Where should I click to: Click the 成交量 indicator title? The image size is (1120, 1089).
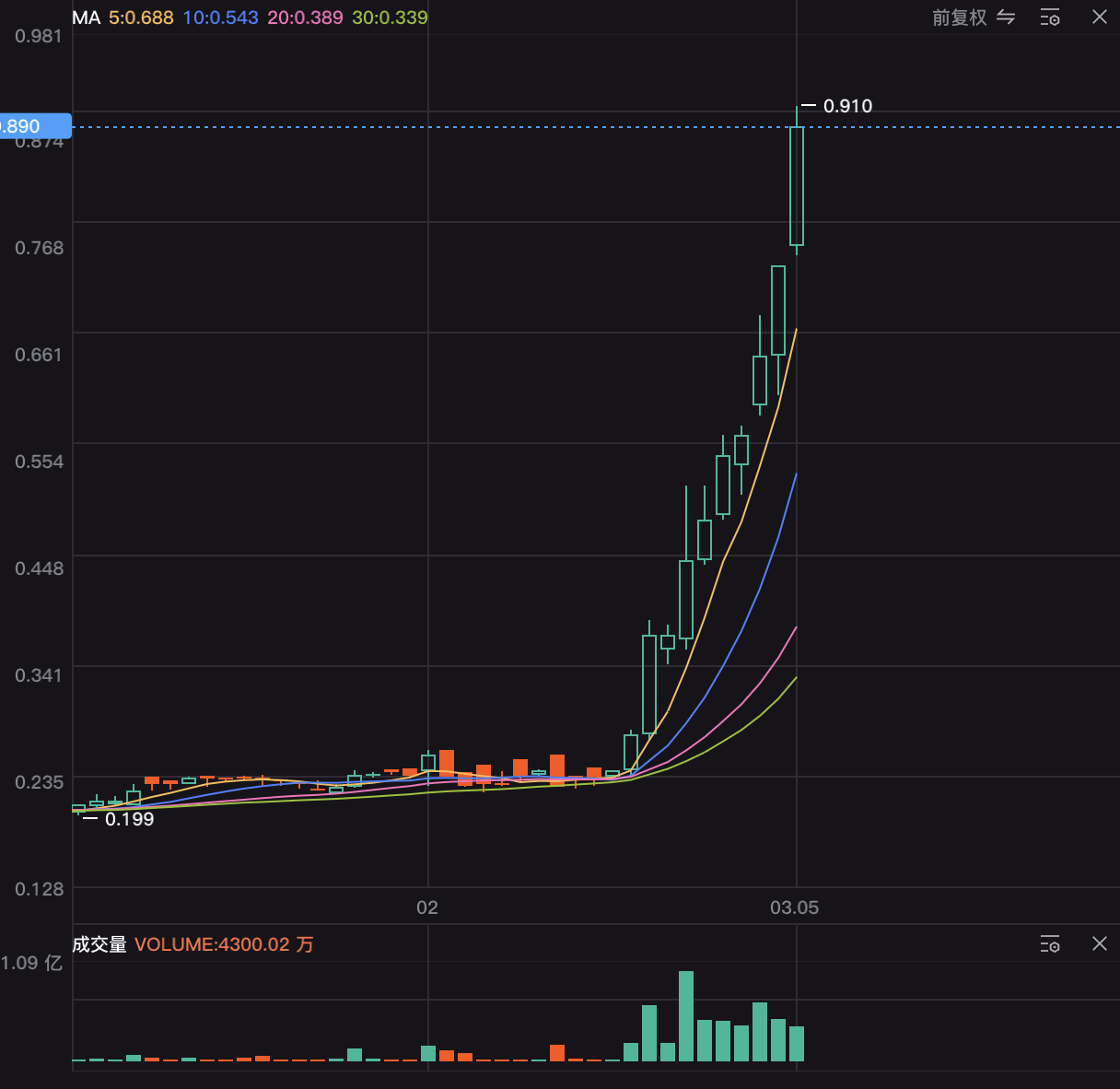[x=99, y=944]
